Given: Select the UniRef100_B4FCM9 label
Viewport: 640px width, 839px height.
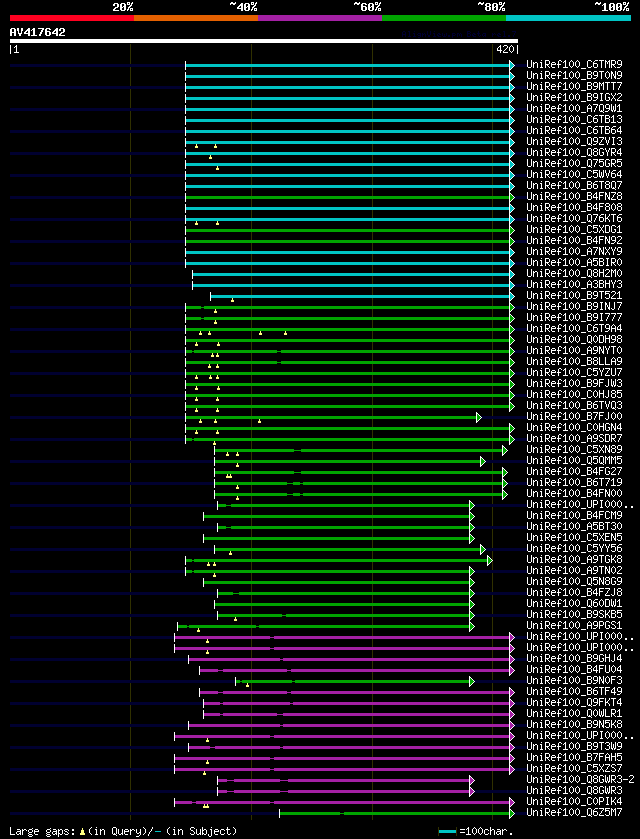Looking at the screenshot, I should pos(574,516).
